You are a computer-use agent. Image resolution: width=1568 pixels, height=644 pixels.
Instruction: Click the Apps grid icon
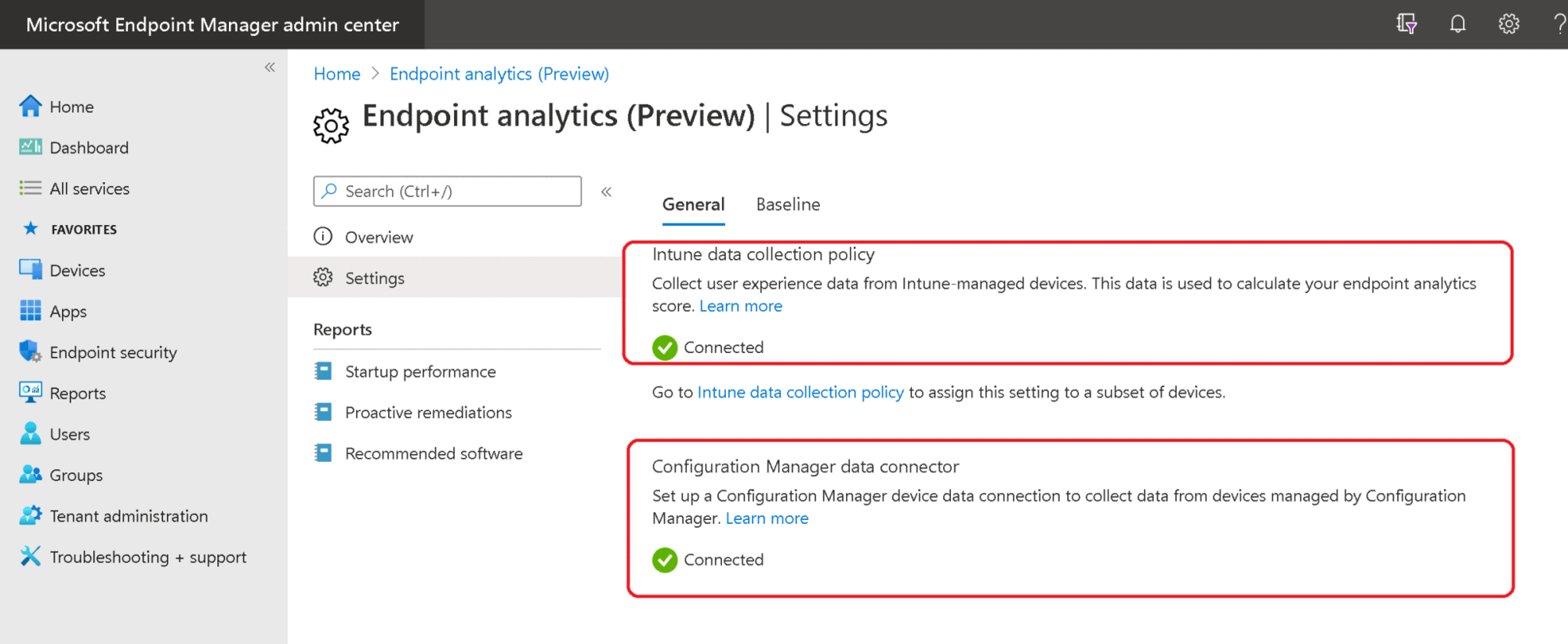tap(31, 311)
